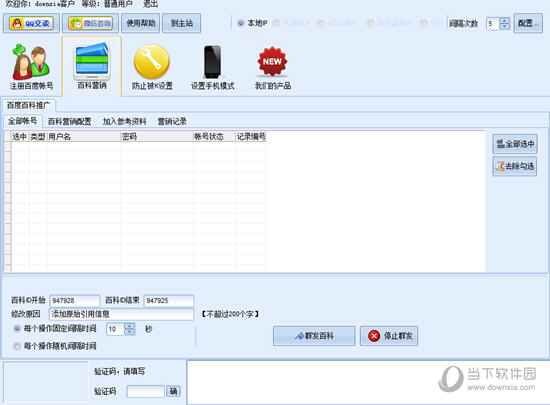Click the captcha image box
The width and height of the screenshot is (550, 405).
point(46,382)
